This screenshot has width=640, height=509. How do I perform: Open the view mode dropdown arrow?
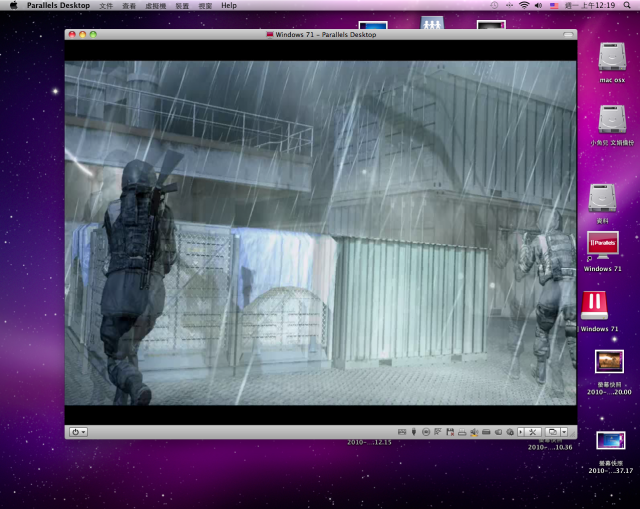564,432
